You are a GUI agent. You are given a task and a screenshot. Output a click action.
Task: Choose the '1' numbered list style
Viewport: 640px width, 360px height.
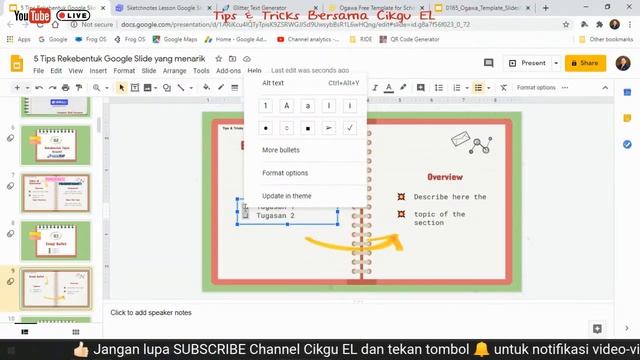coord(265,106)
